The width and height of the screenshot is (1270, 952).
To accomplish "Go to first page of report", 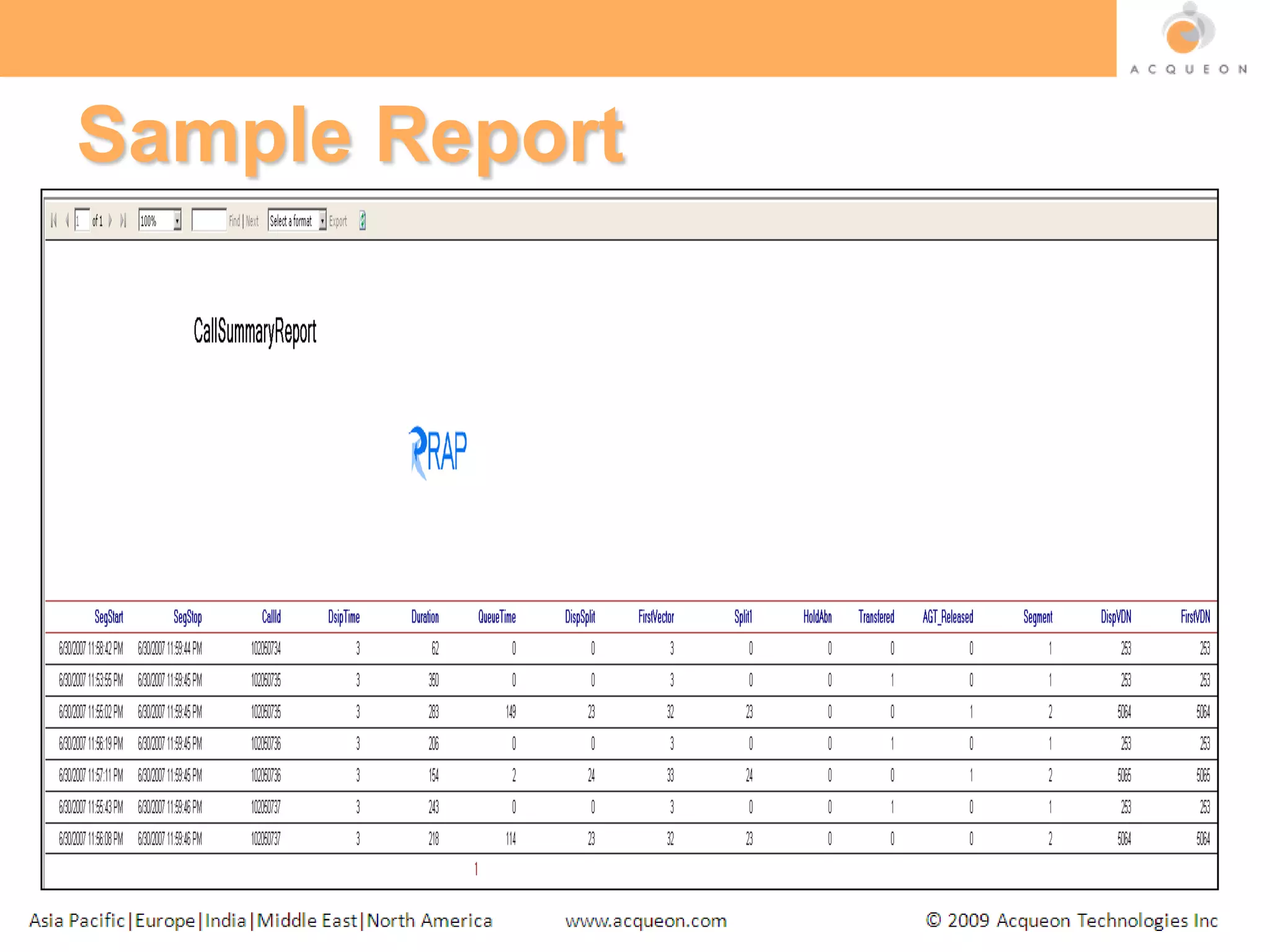I will (x=54, y=221).
